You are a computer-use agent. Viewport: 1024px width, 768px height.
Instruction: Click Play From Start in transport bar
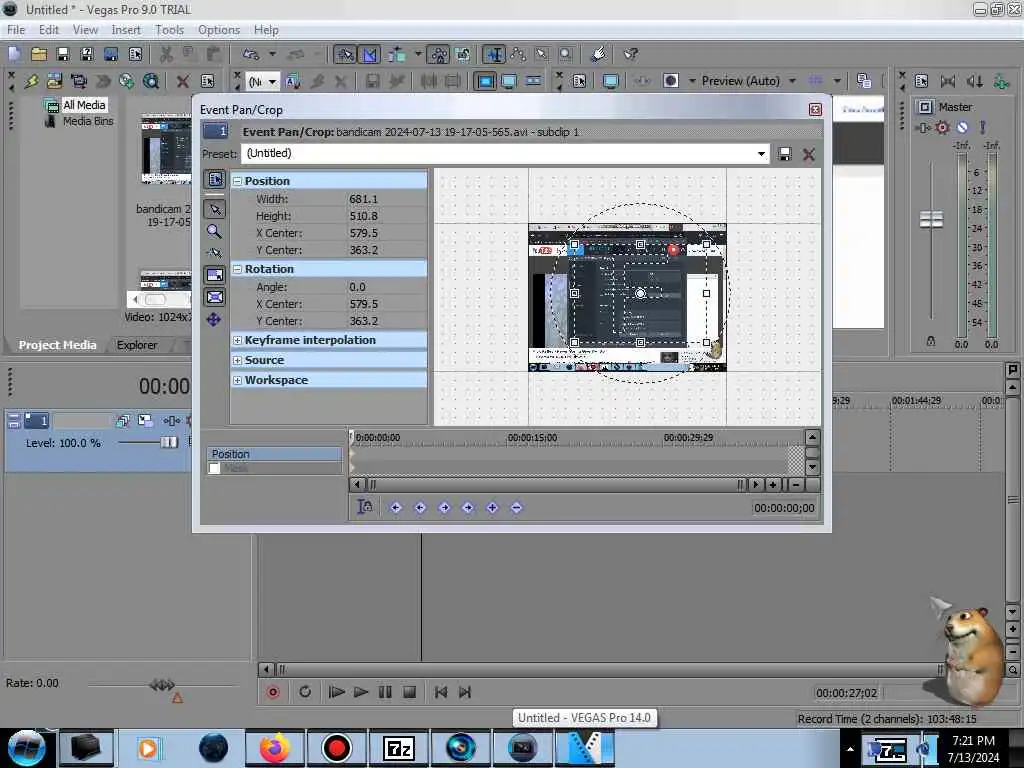tap(336, 692)
